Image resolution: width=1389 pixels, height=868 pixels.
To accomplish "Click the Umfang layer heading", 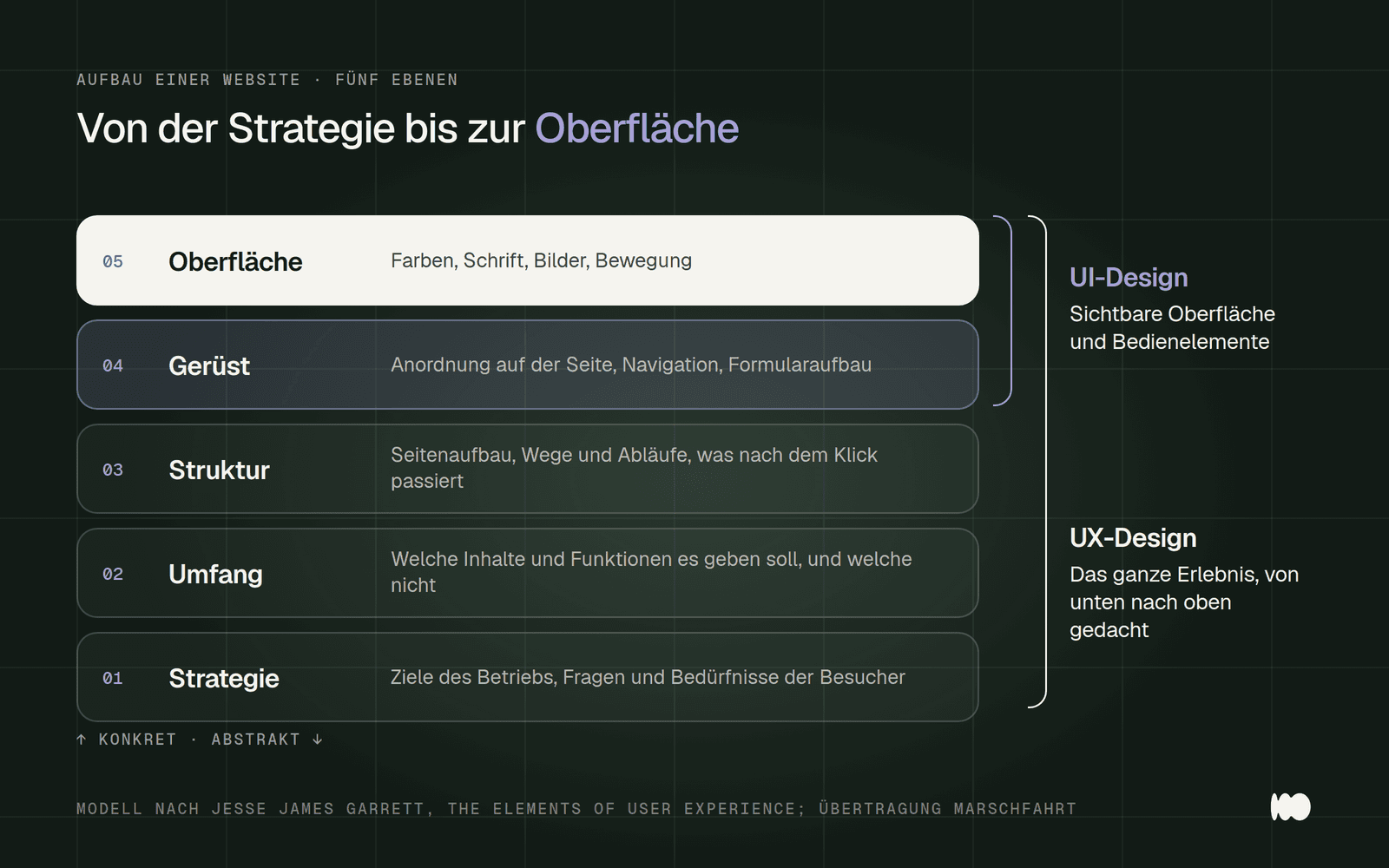I will pyautogui.click(x=215, y=574).
